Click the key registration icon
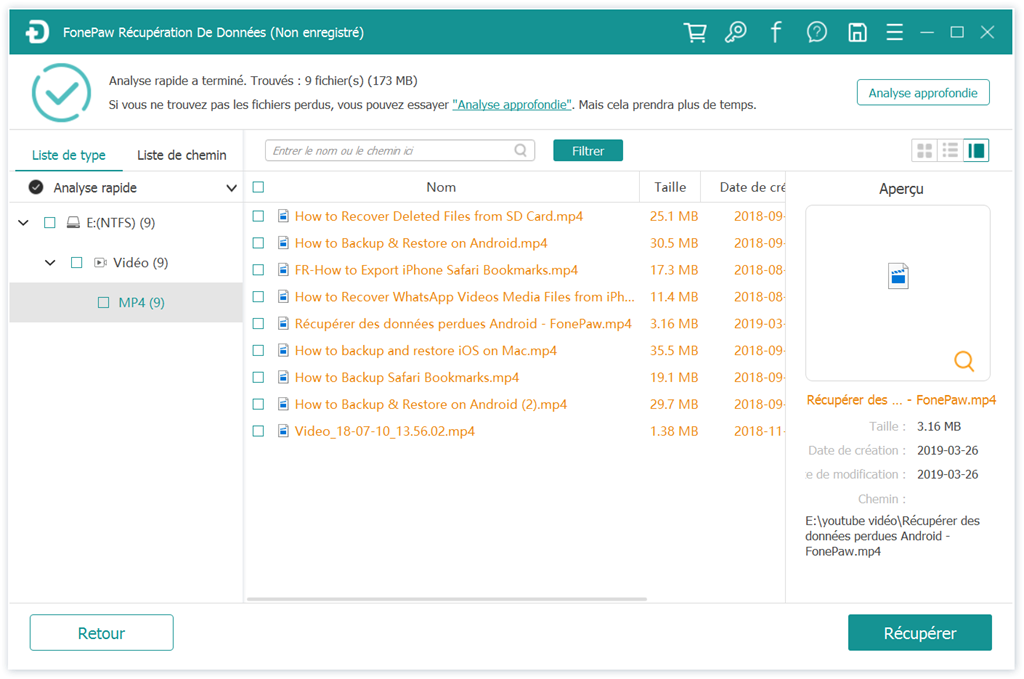1024x679 pixels. click(735, 32)
